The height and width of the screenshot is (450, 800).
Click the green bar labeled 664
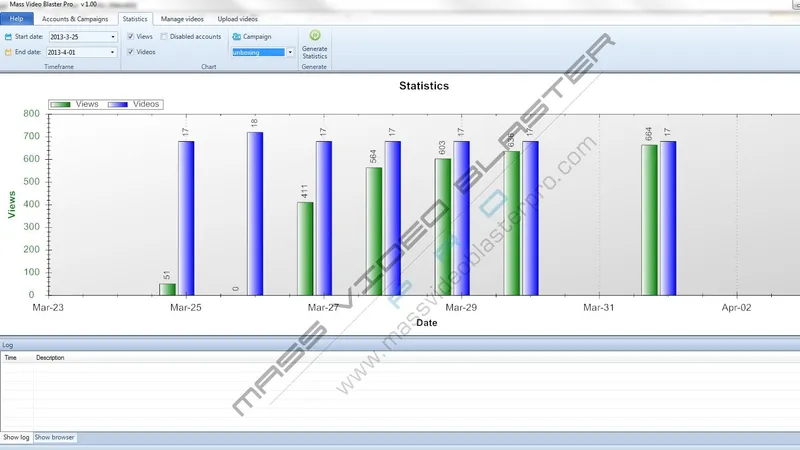click(649, 220)
